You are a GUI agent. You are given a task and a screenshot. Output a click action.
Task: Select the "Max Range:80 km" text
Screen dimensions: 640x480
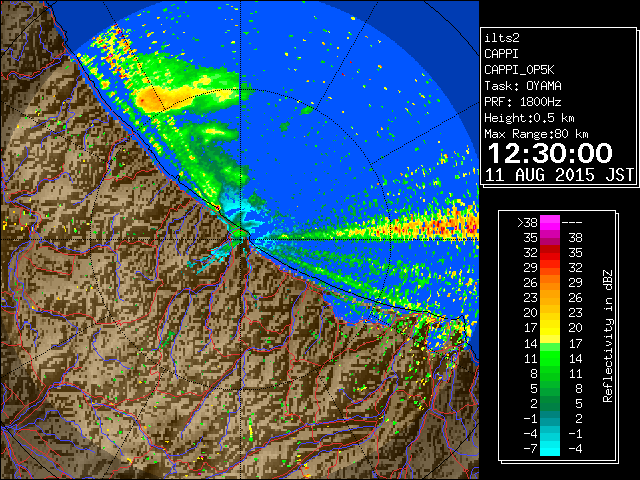536,134
